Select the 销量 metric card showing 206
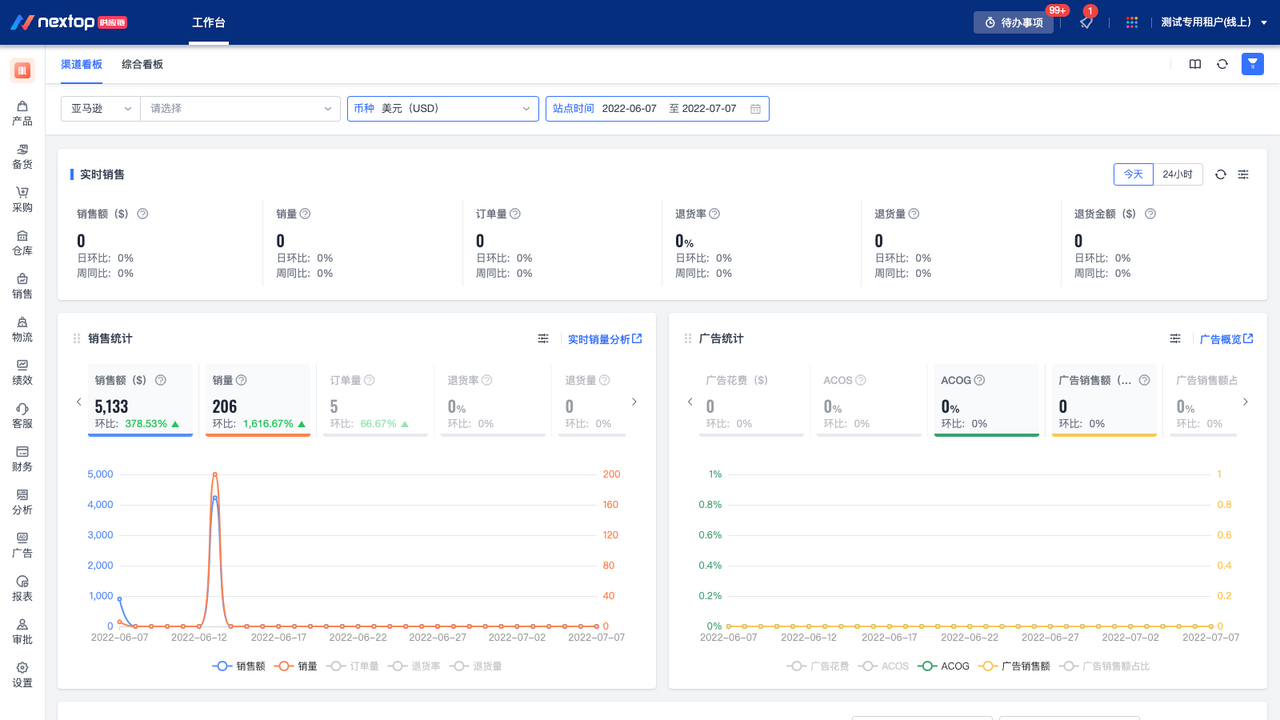1280x720 pixels. click(258, 401)
